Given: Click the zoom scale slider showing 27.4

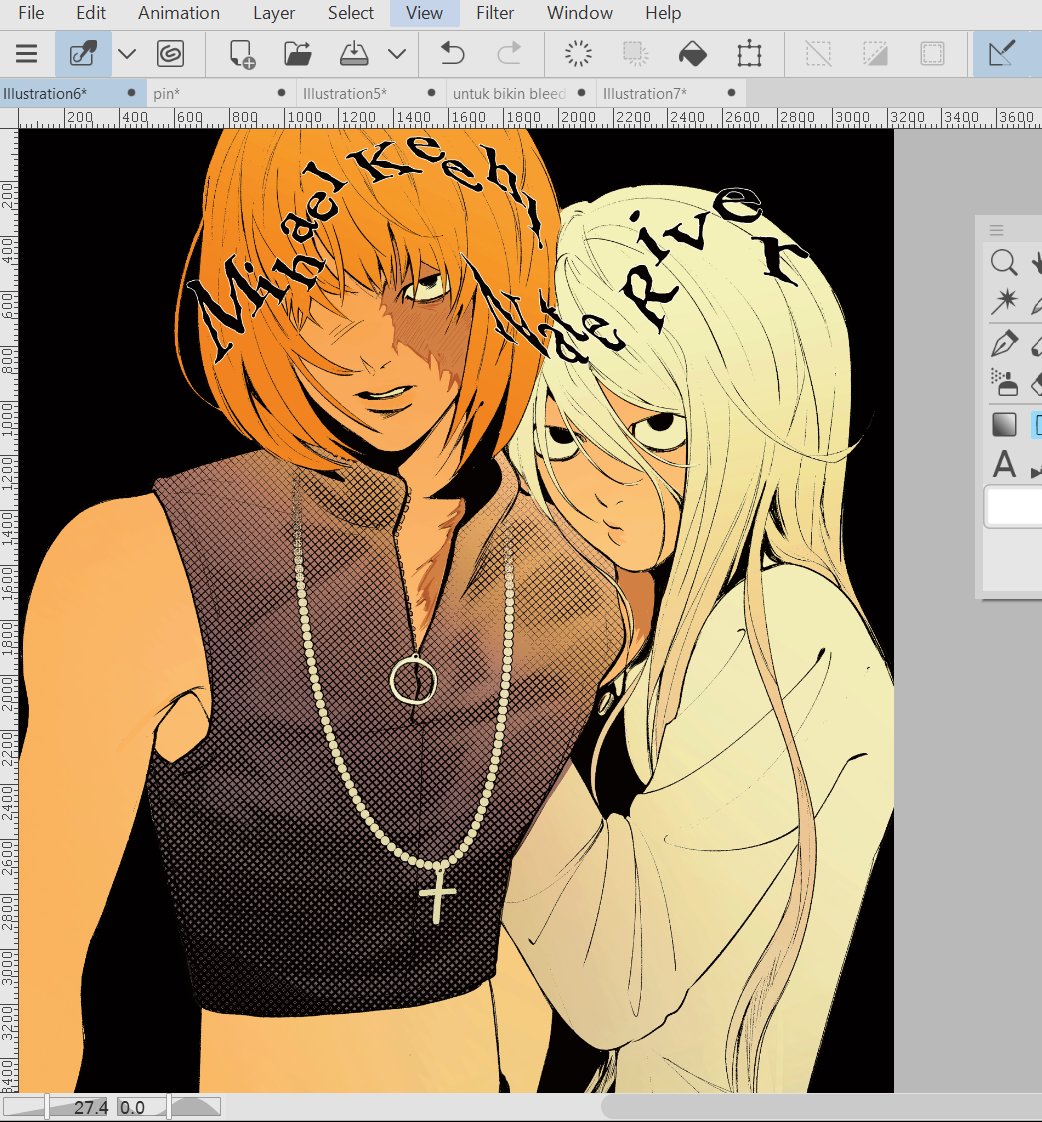Looking at the screenshot, I should point(56,1107).
